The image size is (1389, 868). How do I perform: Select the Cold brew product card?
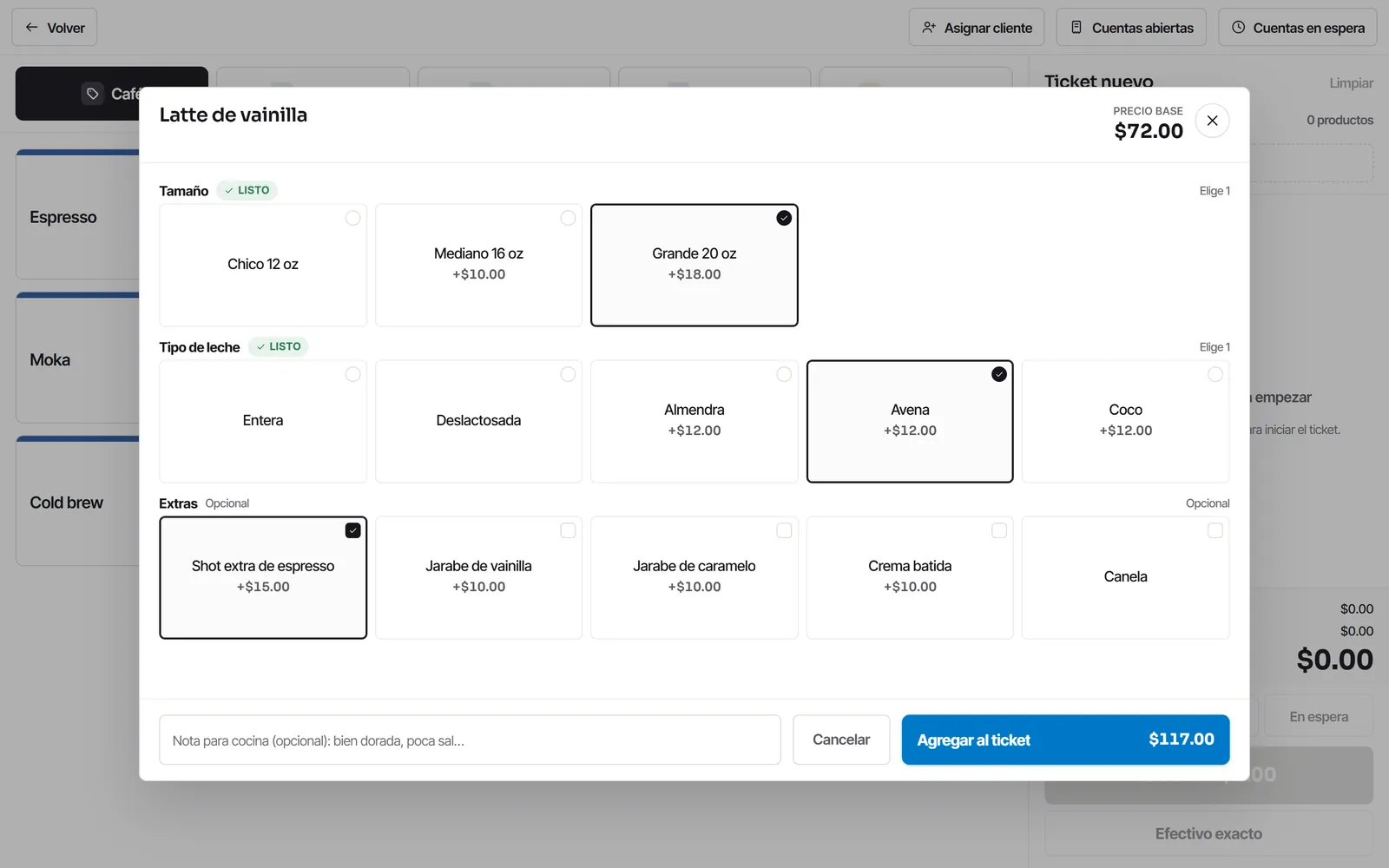[77, 502]
